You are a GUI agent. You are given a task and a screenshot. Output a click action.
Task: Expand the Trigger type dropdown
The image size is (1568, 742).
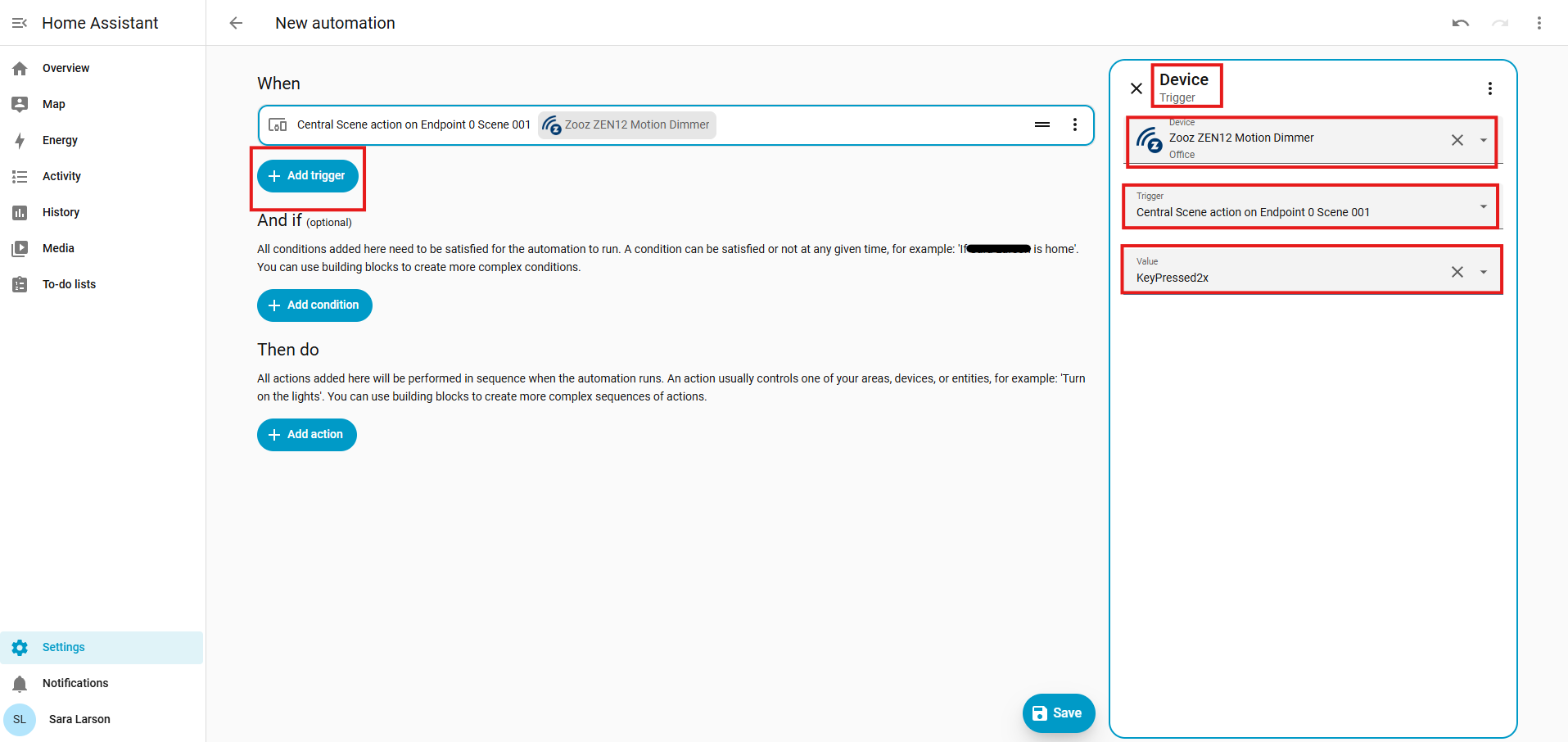pyautogui.click(x=1484, y=206)
